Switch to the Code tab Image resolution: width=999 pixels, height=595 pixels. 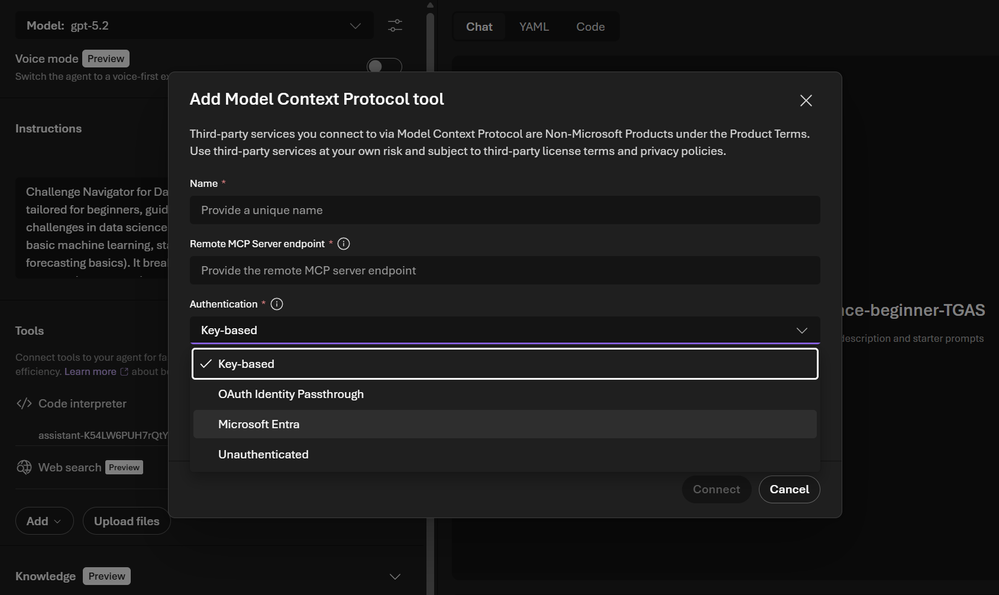tap(590, 26)
